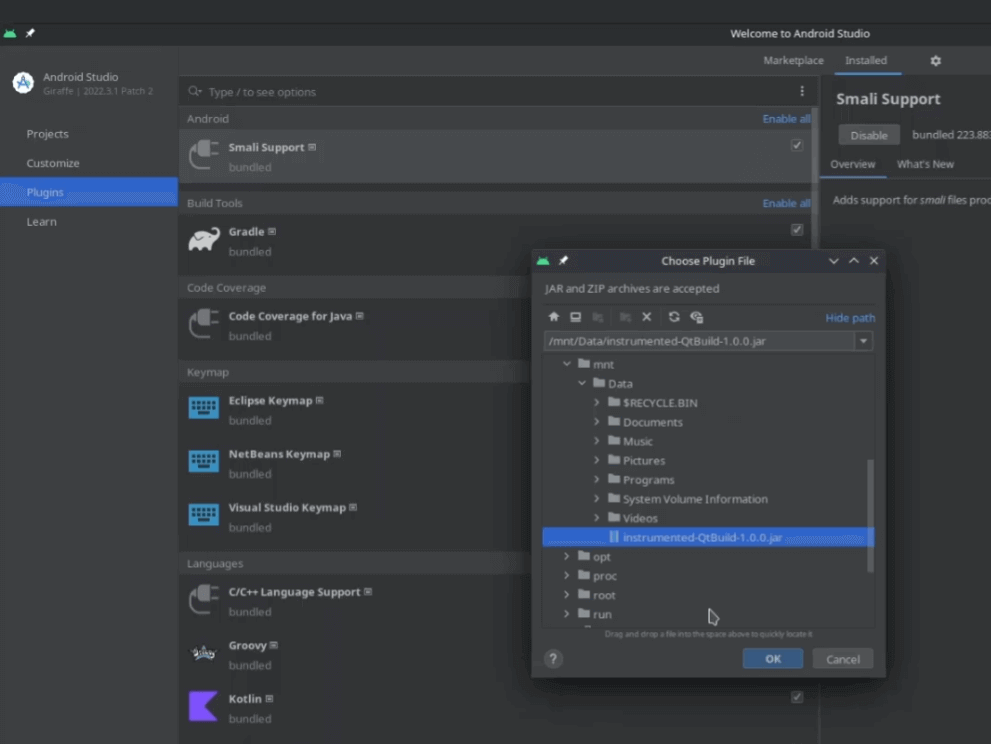Screen dimensions: 991x744
Task: Click the Desktop directory icon in file chooser
Action: pos(575,317)
